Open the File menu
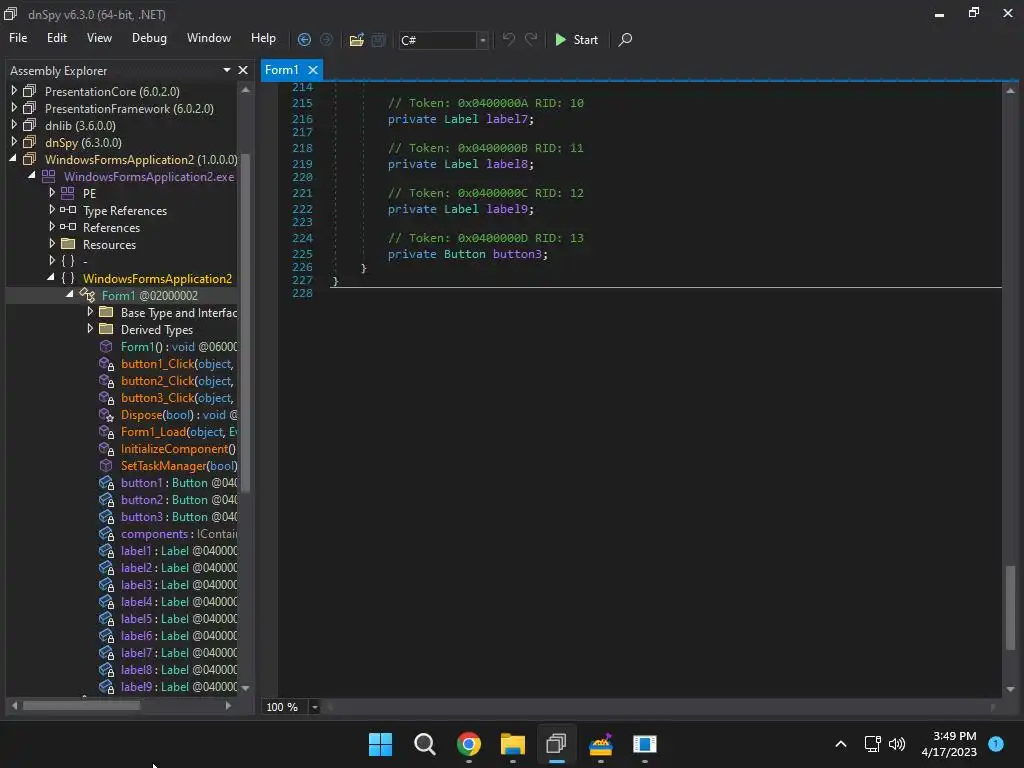Screen dimensions: 1024x768 point(18,38)
